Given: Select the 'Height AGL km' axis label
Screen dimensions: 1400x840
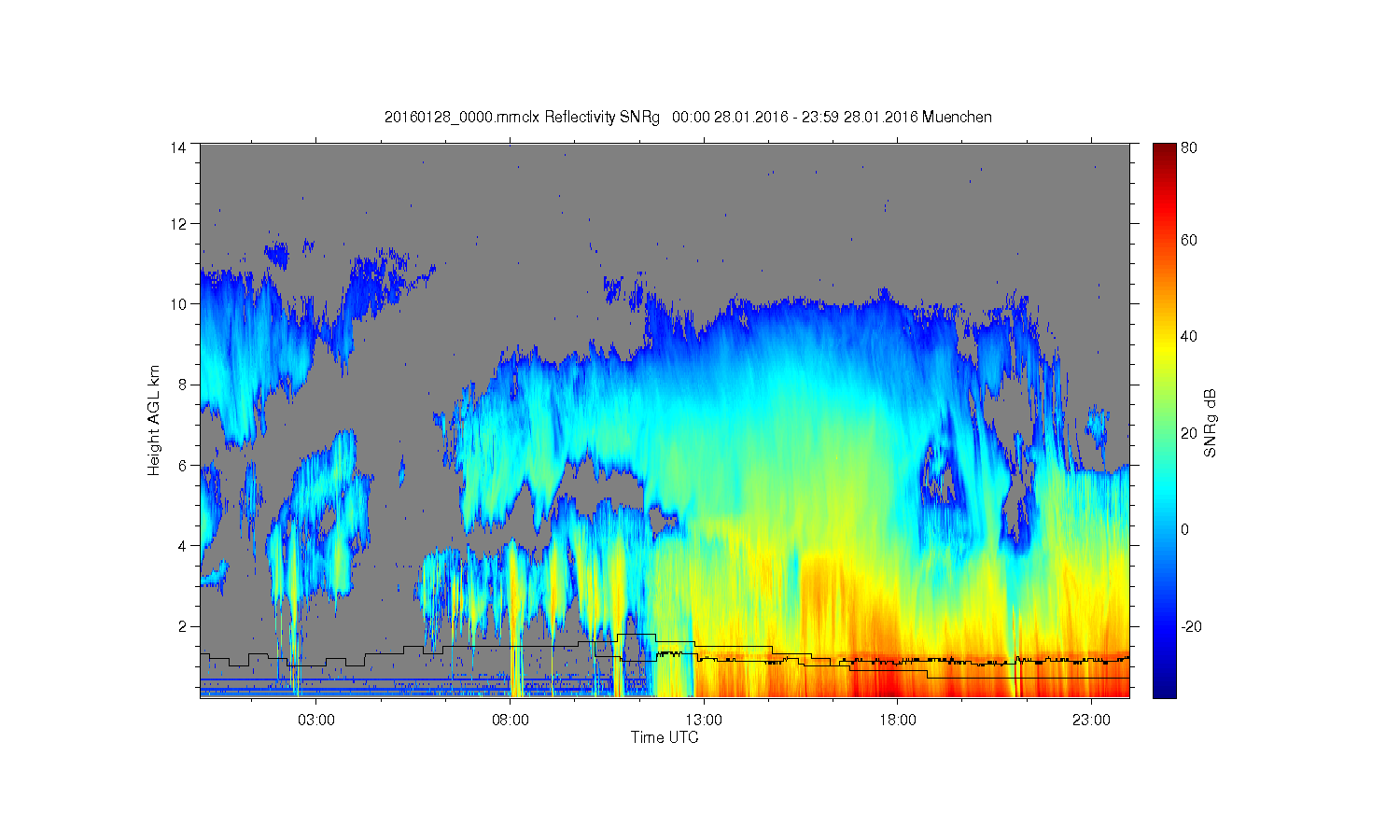Looking at the screenshot, I should click(x=154, y=420).
